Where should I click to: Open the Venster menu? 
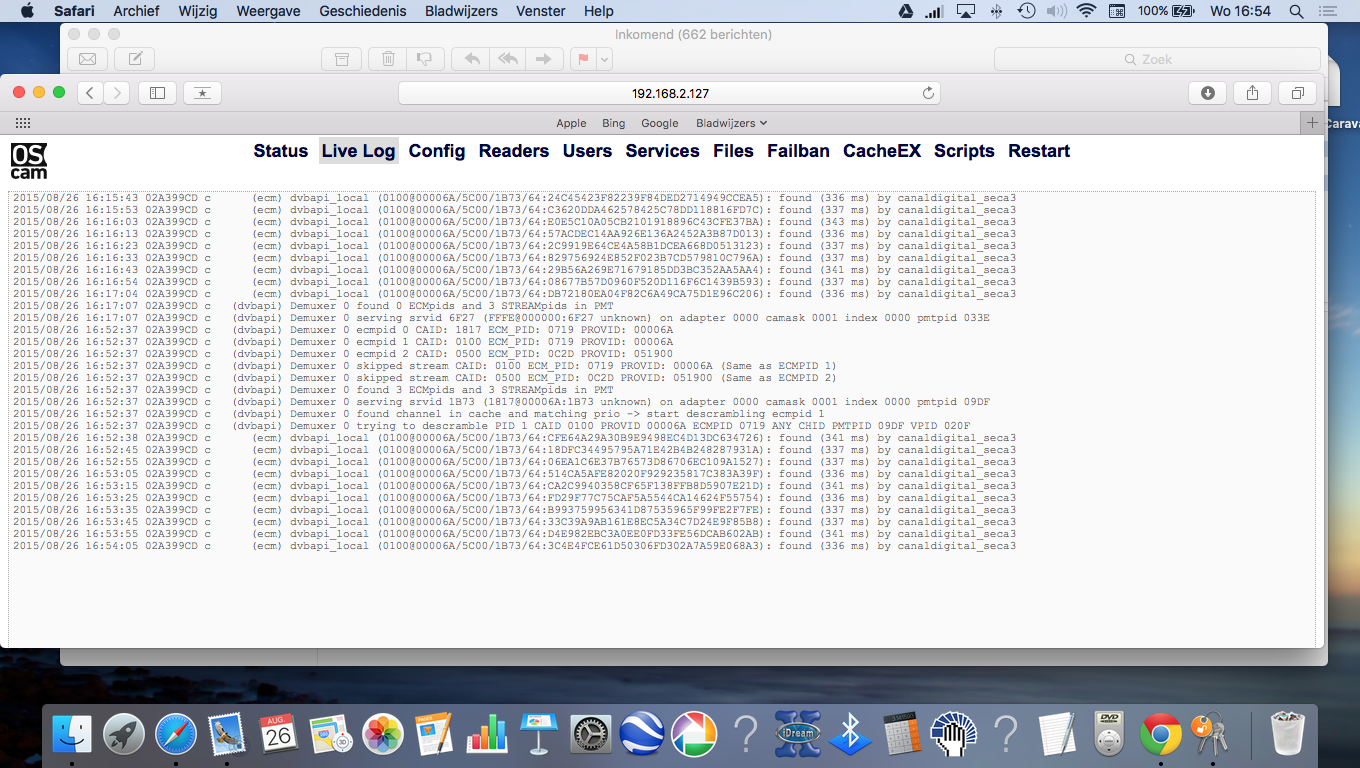[541, 11]
